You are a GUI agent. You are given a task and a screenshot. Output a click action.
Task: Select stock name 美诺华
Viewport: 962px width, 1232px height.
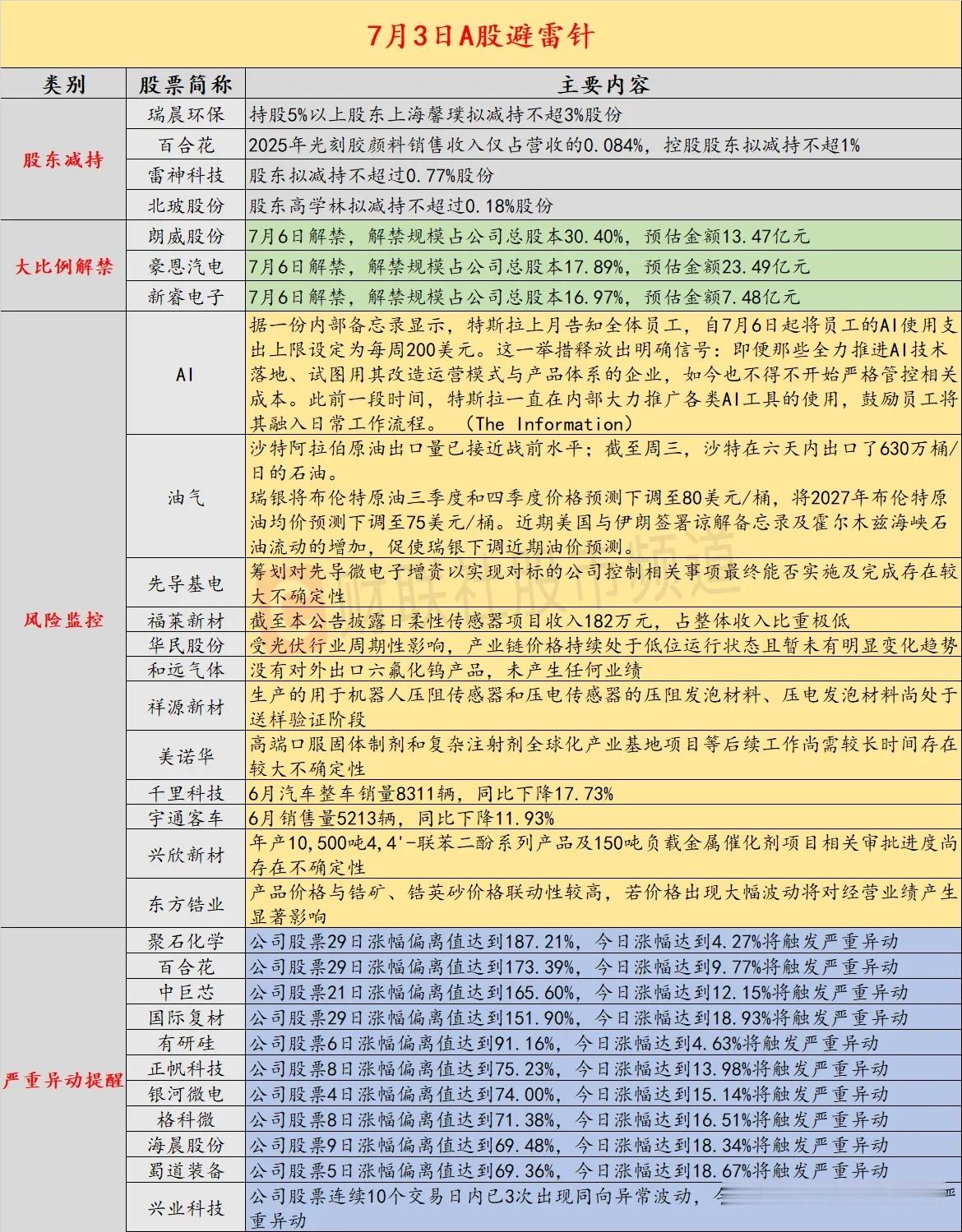[x=186, y=756]
